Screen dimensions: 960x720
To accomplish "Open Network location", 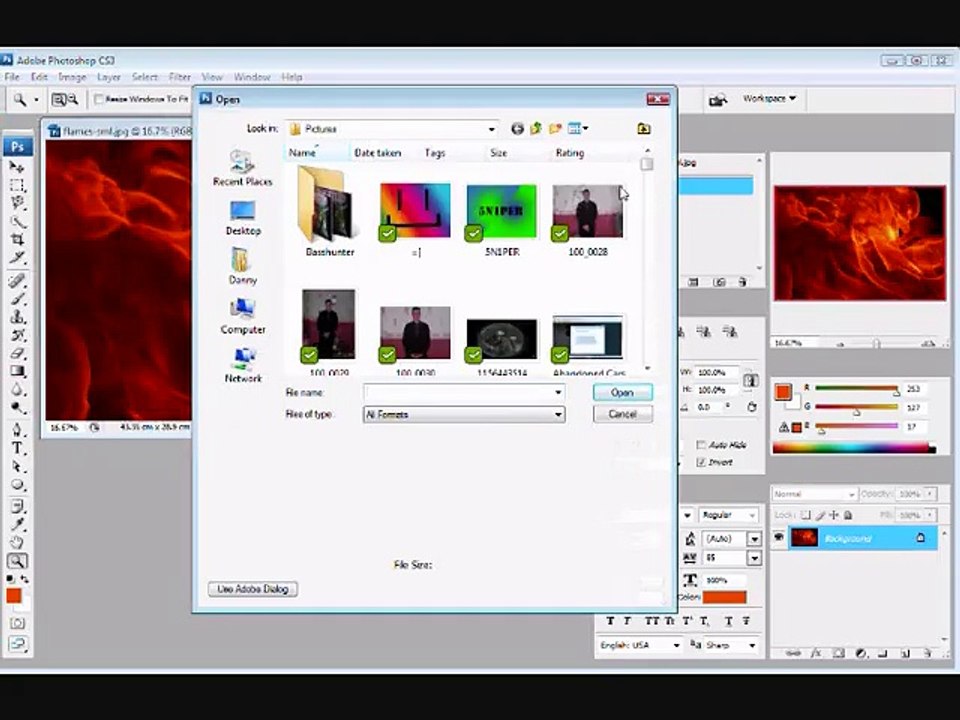I will 242,366.
